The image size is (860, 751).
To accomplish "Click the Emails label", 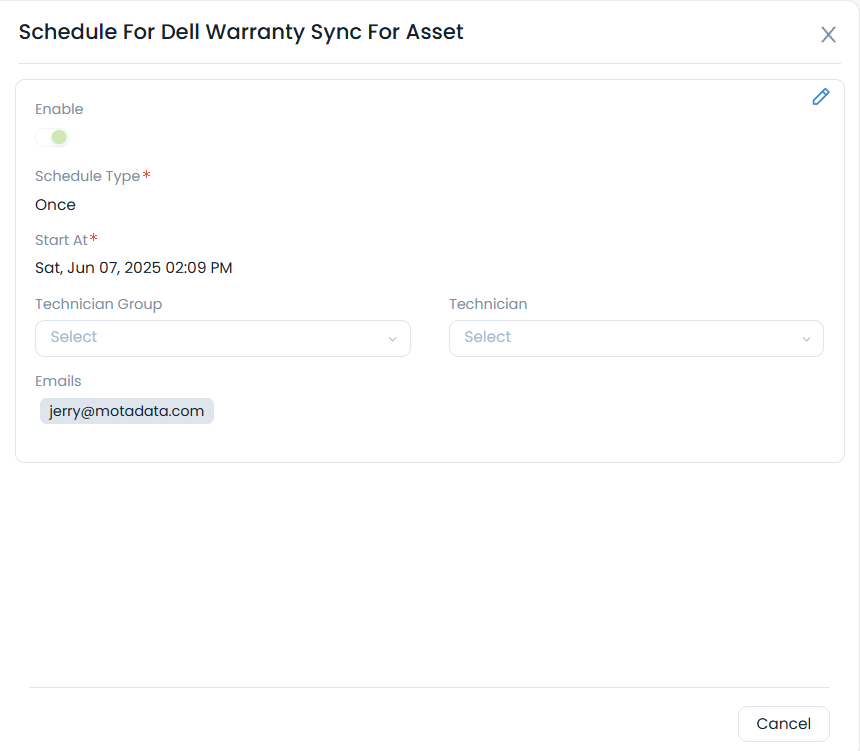I will point(58,381).
